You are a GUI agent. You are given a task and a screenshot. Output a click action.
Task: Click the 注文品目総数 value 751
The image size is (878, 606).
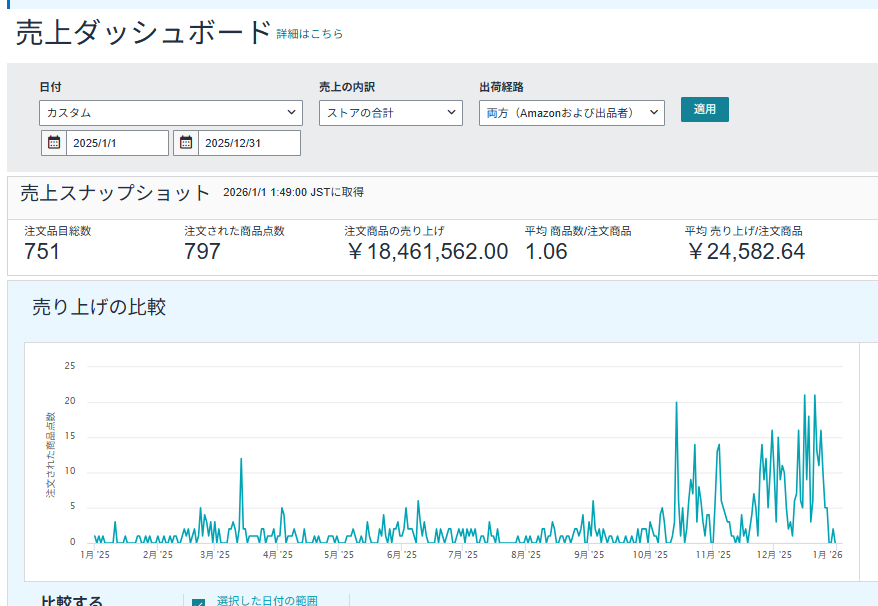click(43, 252)
